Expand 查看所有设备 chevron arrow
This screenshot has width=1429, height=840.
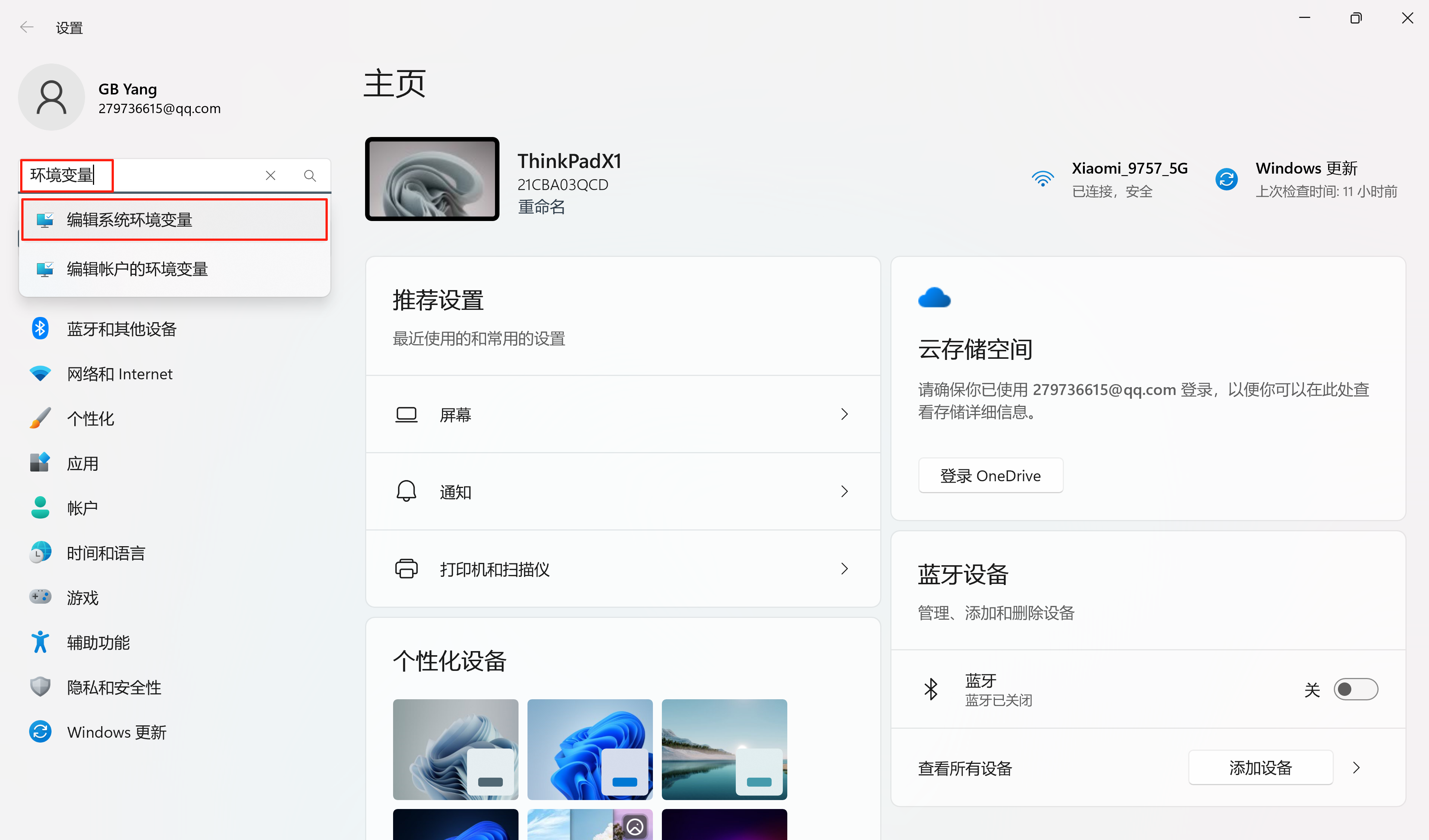[1356, 768]
